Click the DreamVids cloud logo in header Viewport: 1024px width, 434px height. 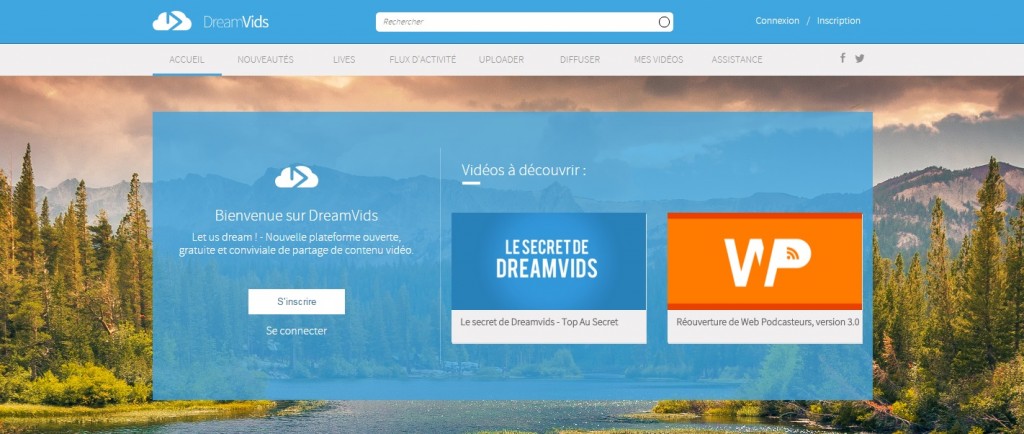tap(172, 21)
